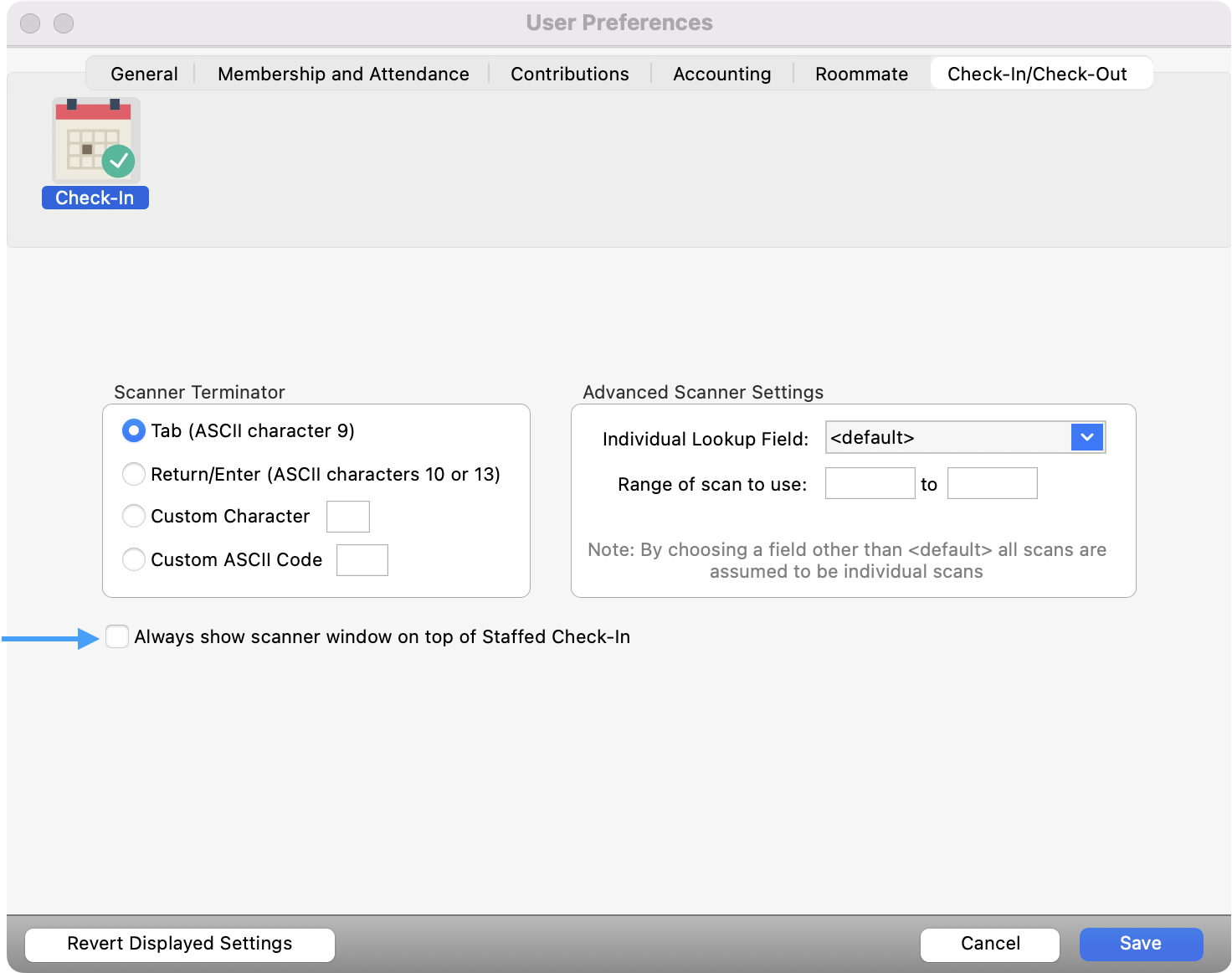Screen dimensions: 1232x973
Task: Click the Custom Character input box
Action: point(348,516)
